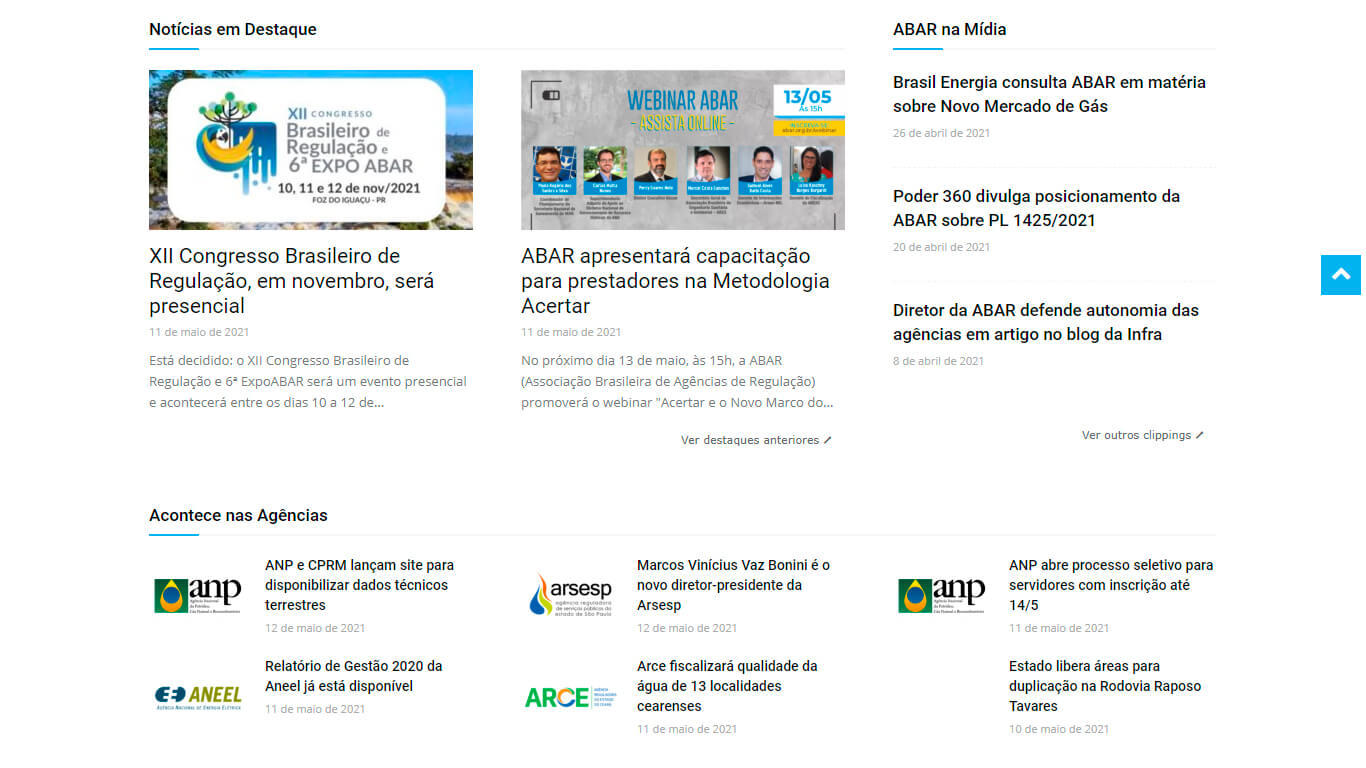
Task: Open Estado libera áreas Raposo Tavares news
Action: 1104,686
